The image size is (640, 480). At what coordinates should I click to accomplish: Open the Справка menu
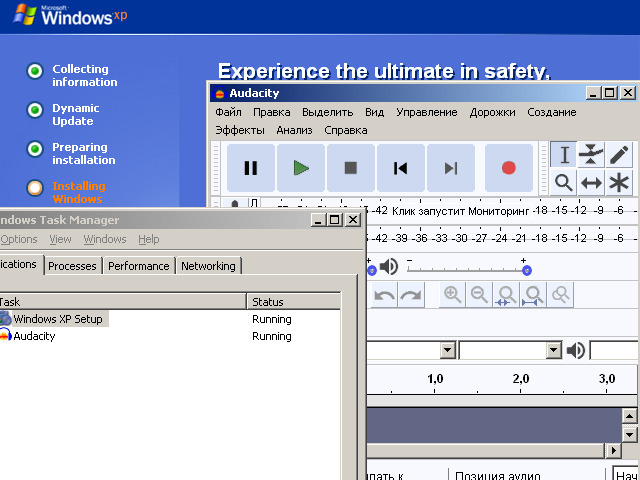[x=346, y=130]
